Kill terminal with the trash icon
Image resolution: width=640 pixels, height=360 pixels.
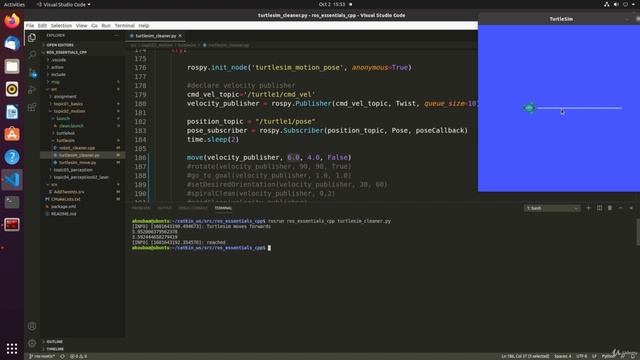pyautogui.click(x=610, y=208)
